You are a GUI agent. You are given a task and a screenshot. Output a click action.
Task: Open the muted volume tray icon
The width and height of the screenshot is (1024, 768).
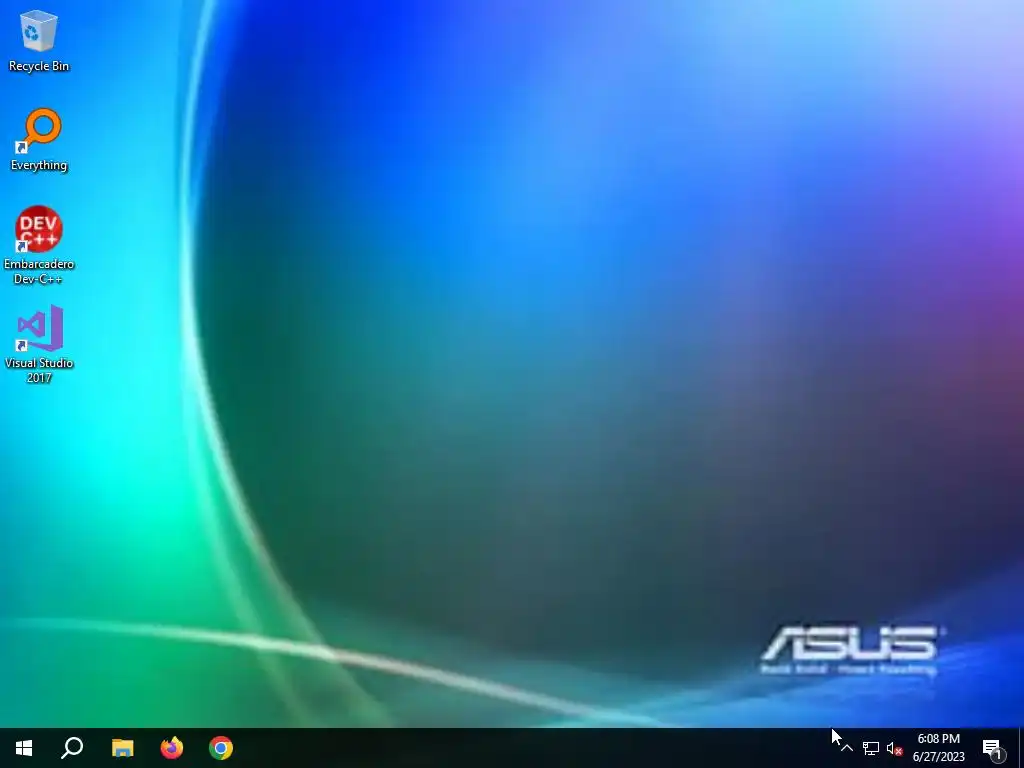click(x=894, y=748)
